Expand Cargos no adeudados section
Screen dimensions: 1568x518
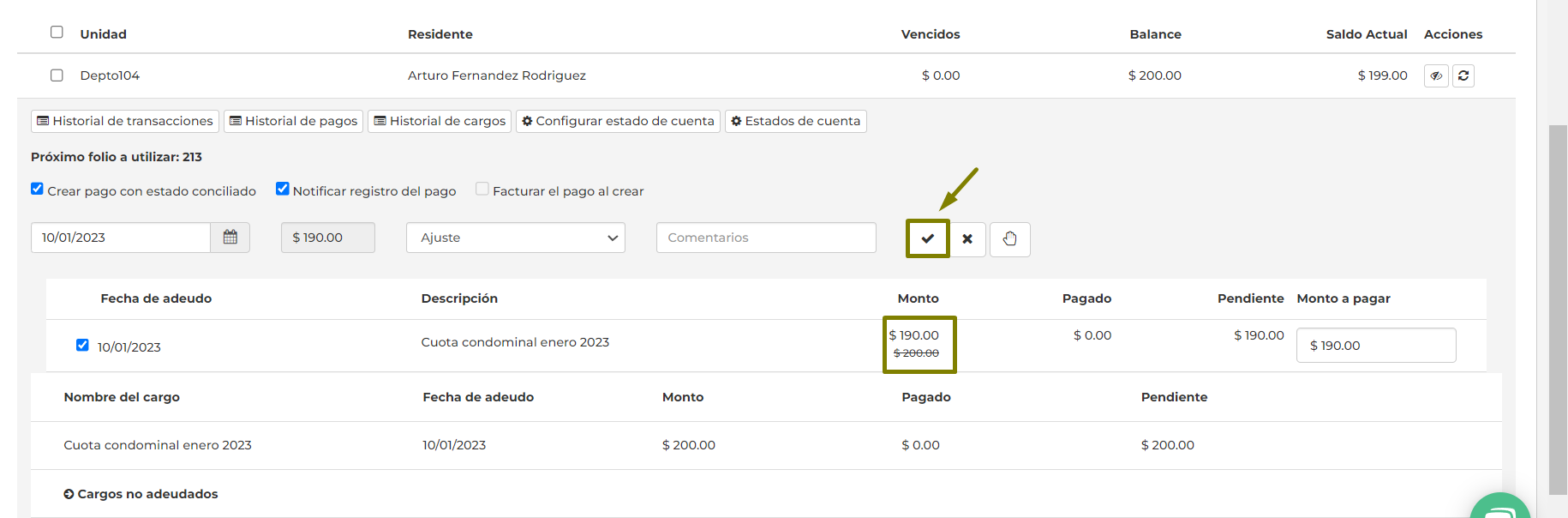[x=141, y=494]
